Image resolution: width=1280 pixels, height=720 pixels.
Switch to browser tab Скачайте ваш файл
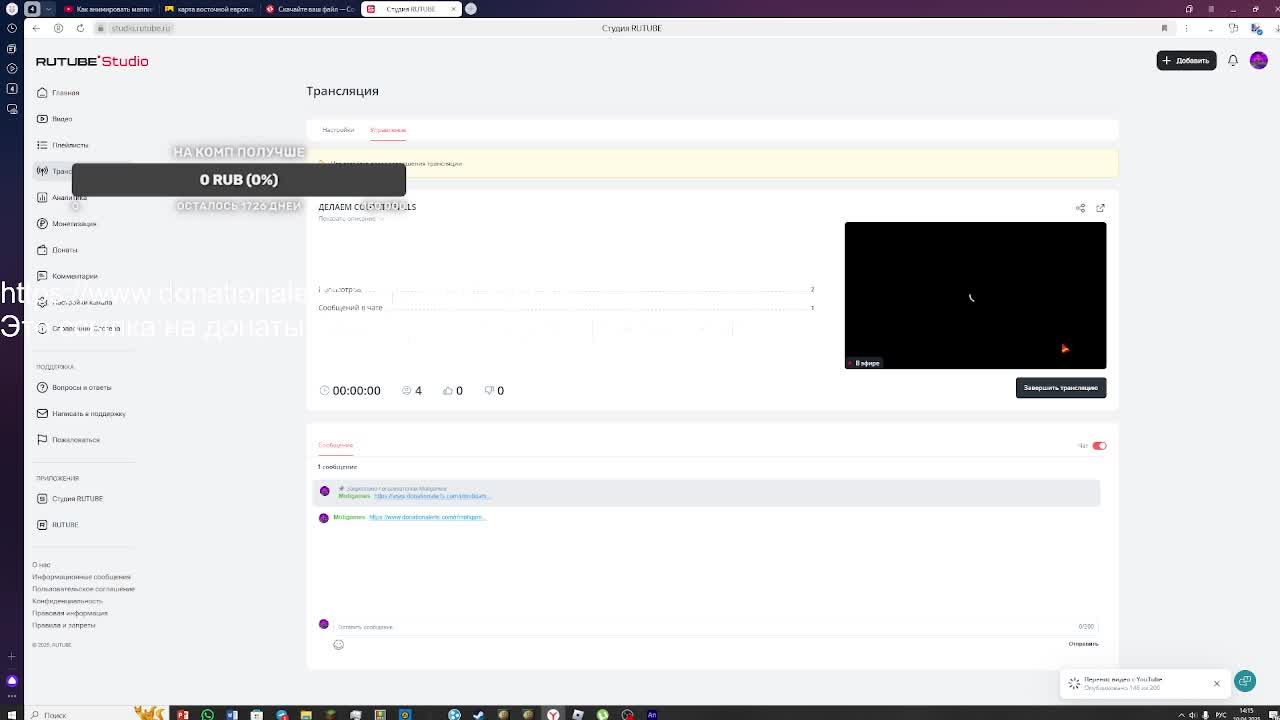pos(310,9)
